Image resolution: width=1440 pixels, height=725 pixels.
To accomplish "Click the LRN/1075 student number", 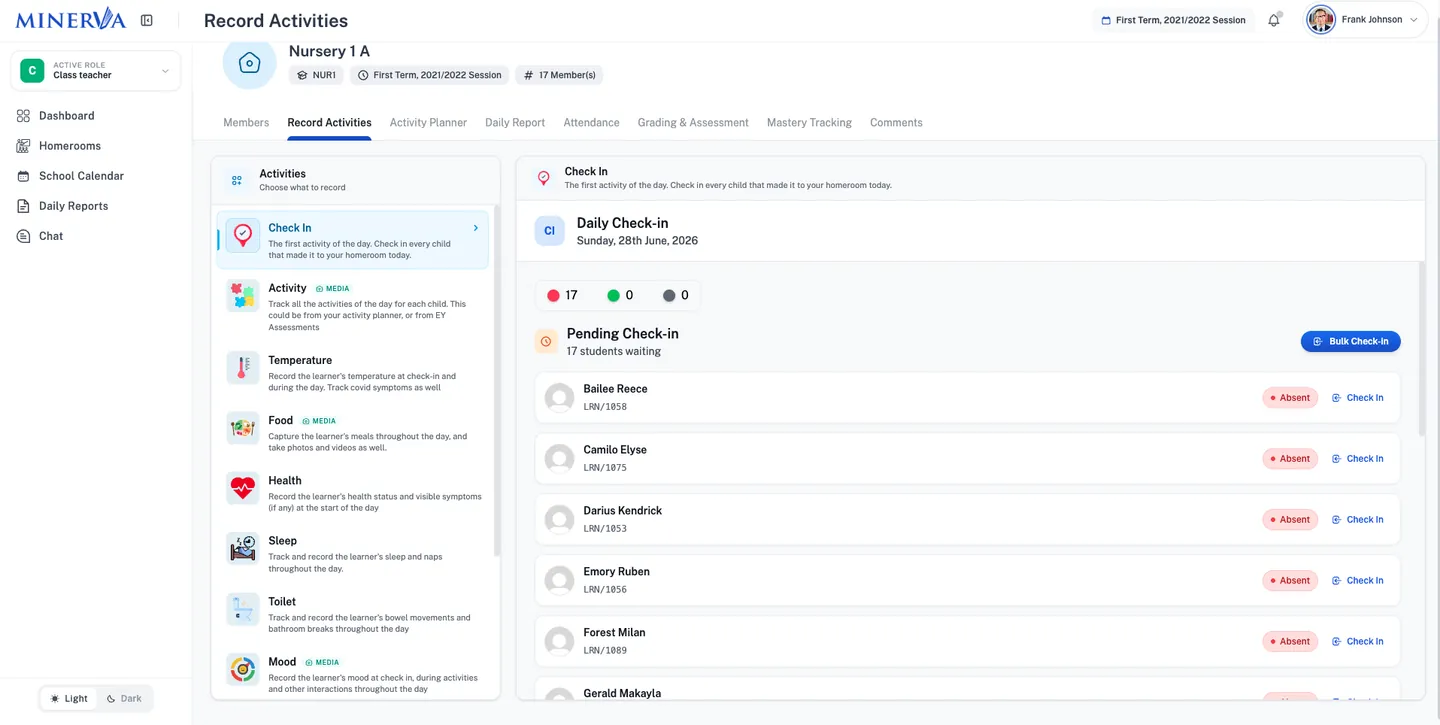I will [x=605, y=467].
